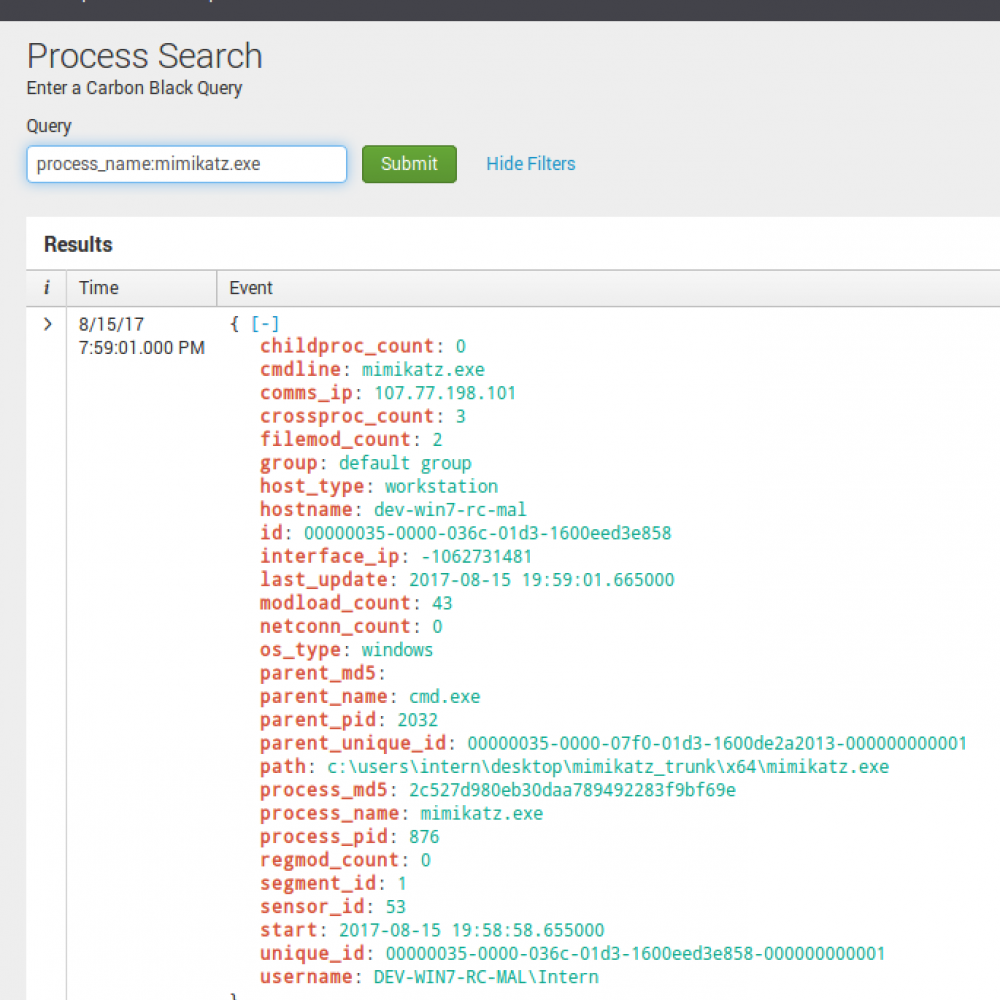Click the os_type value windows
The height and width of the screenshot is (1000, 1000).
[x=397, y=650]
